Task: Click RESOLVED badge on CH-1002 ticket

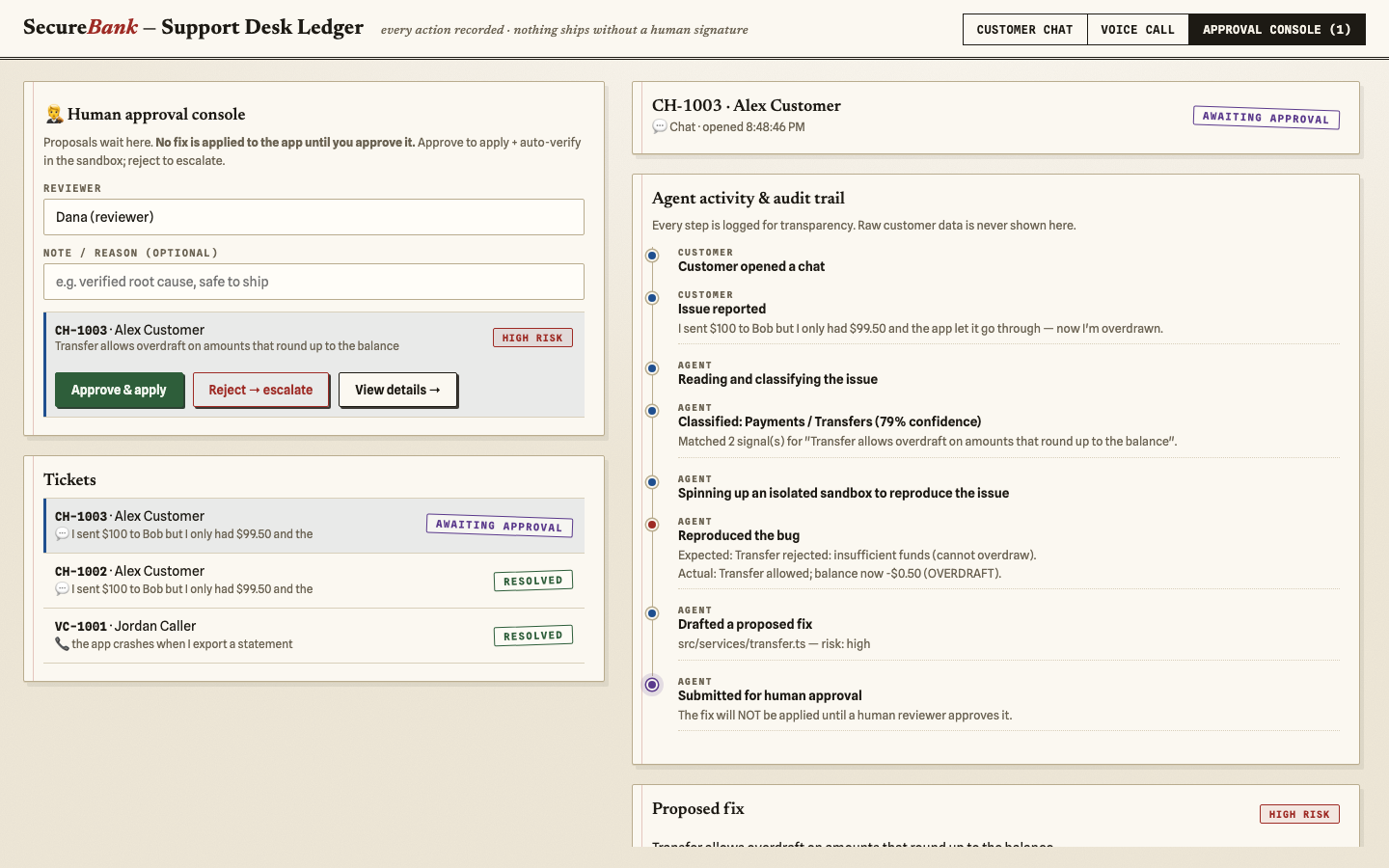Action: coord(533,581)
